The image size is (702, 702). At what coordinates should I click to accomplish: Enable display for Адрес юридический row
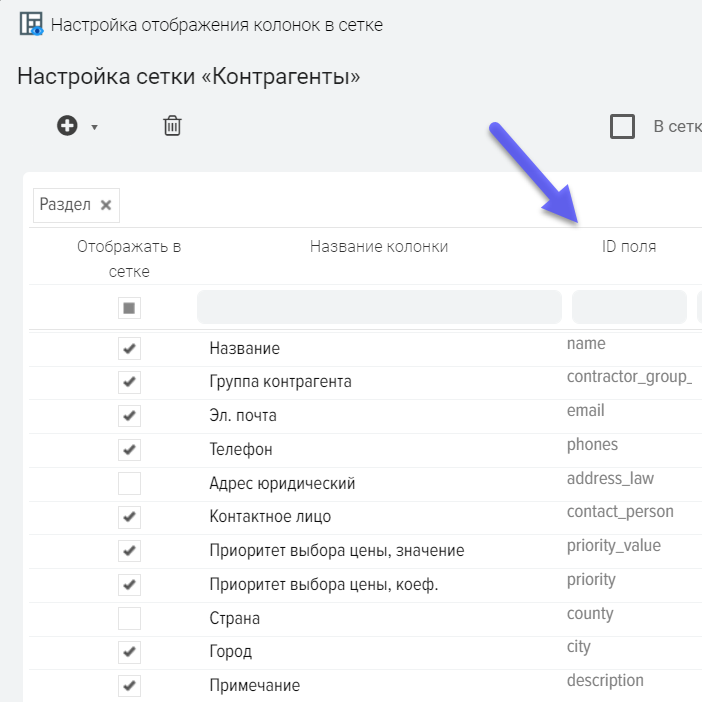point(129,483)
